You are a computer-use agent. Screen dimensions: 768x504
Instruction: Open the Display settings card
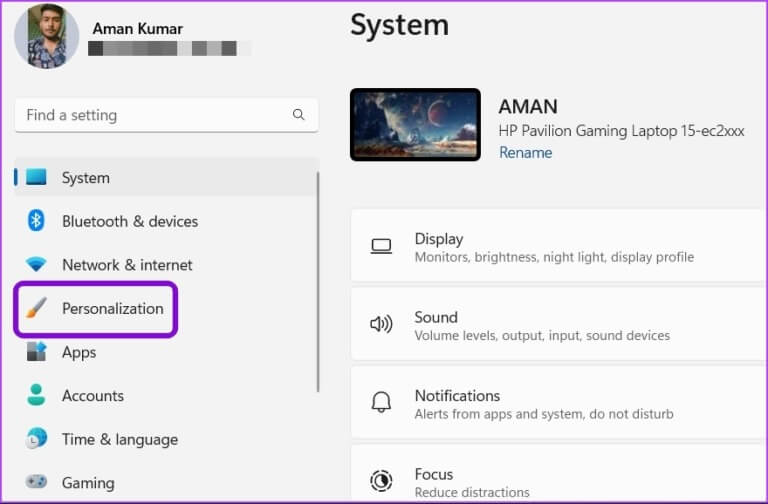coord(559,246)
